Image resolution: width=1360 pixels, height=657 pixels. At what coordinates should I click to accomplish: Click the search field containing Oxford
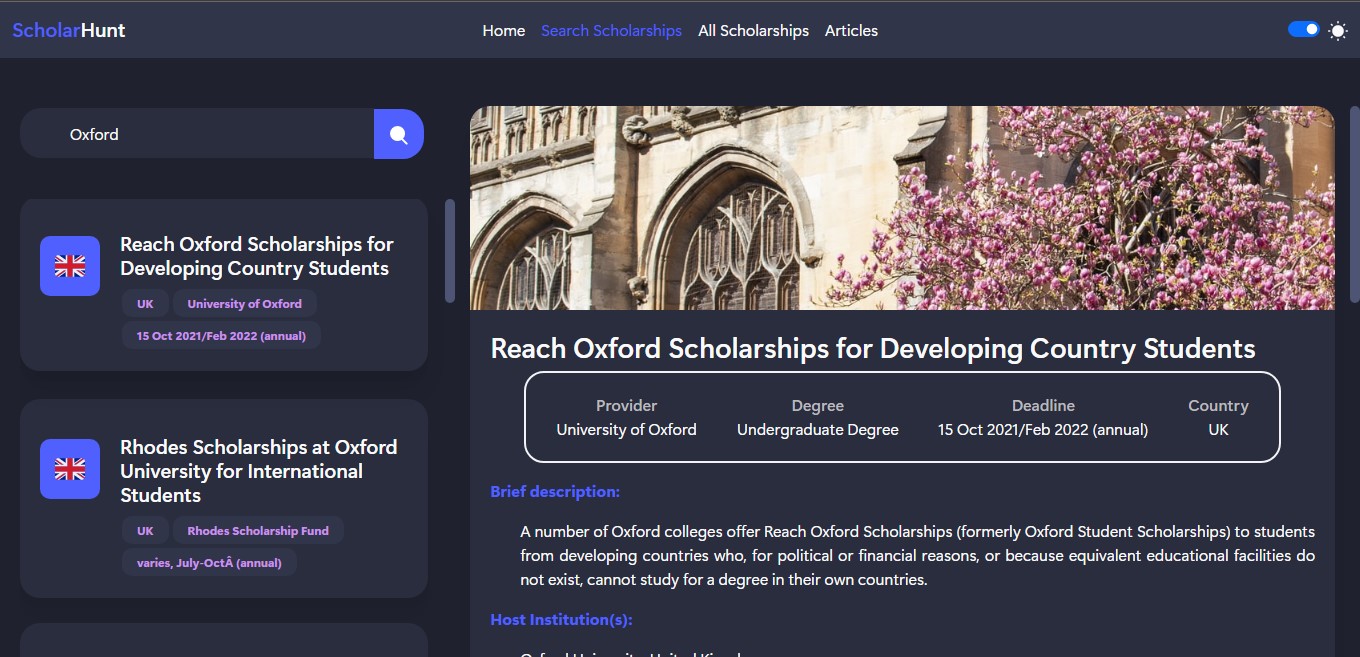197,134
